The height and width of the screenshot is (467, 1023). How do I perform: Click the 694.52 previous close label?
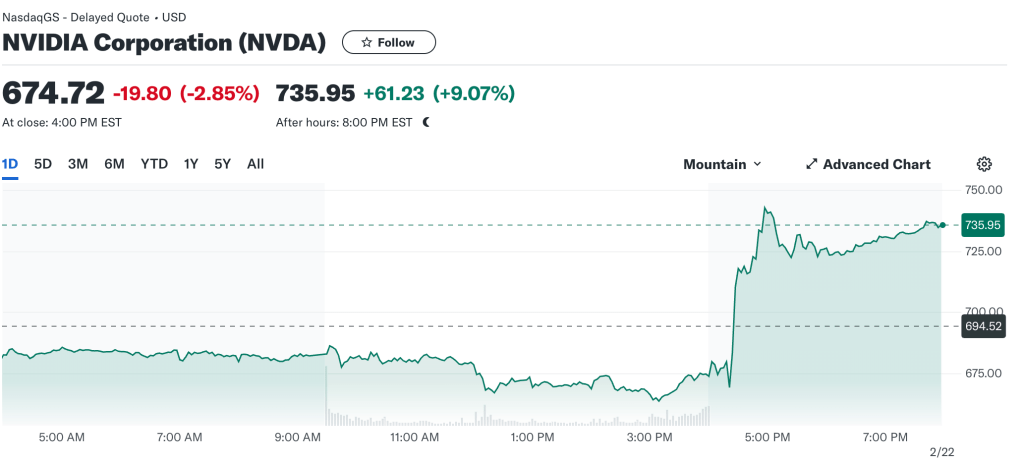coord(981,326)
